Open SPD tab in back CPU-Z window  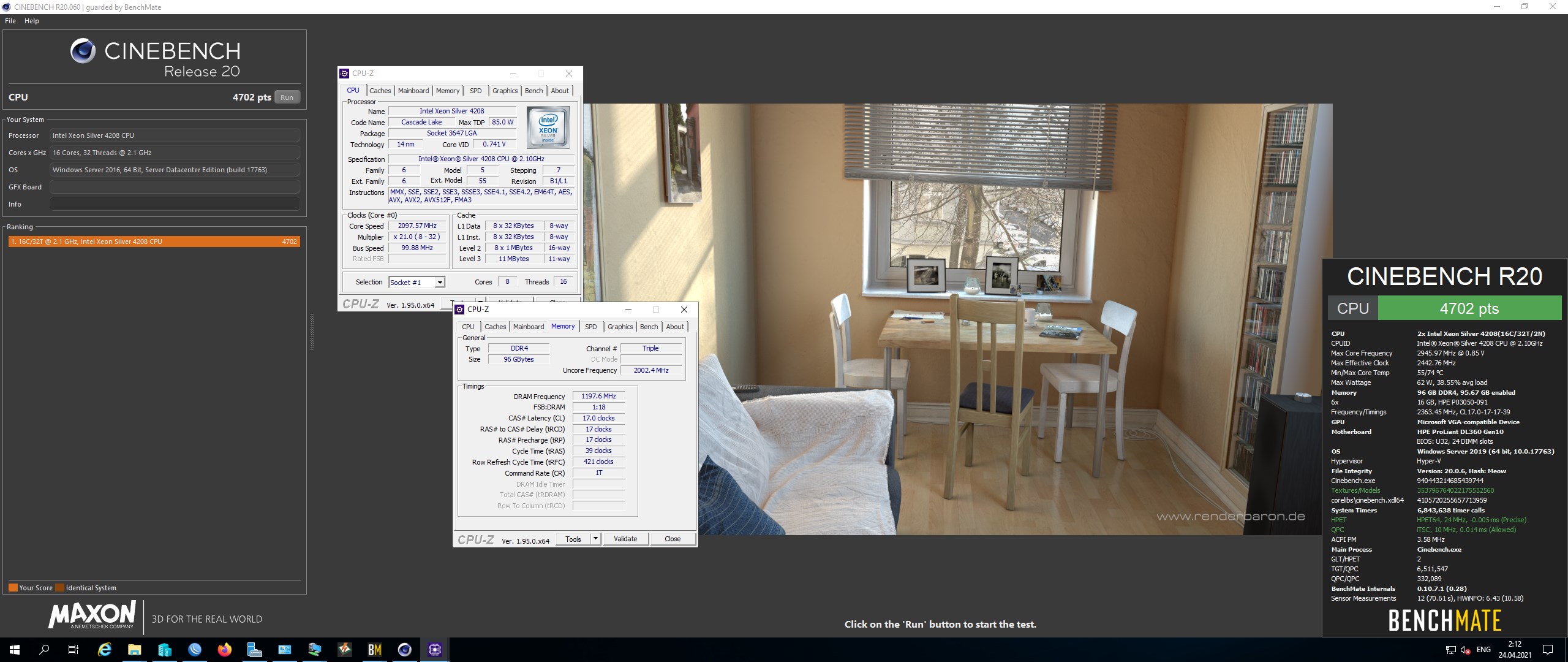pyautogui.click(x=476, y=91)
